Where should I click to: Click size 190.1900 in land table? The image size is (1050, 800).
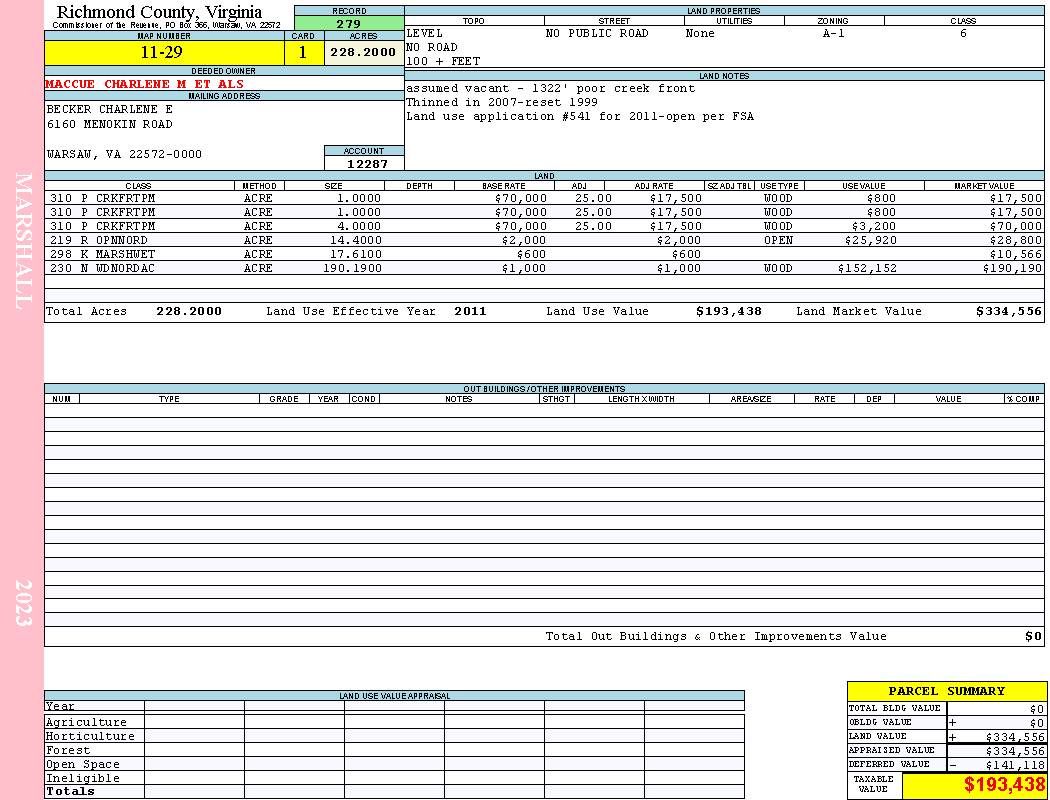352,268
